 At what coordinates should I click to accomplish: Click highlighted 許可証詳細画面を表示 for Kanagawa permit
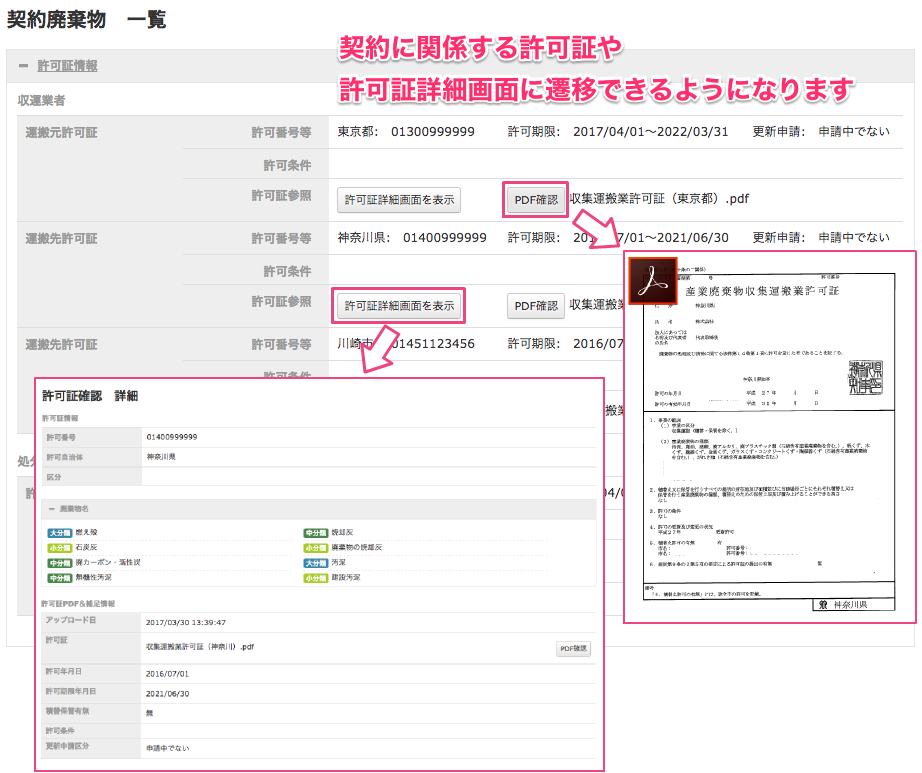tap(399, 306)
